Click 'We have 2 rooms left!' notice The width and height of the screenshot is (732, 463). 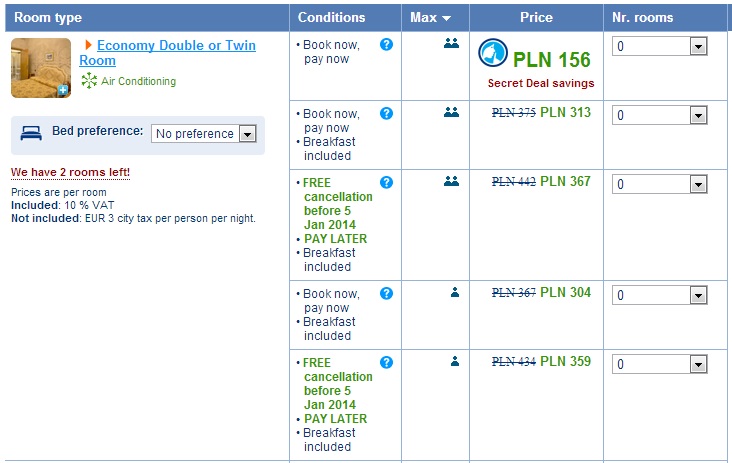[70, 172]
